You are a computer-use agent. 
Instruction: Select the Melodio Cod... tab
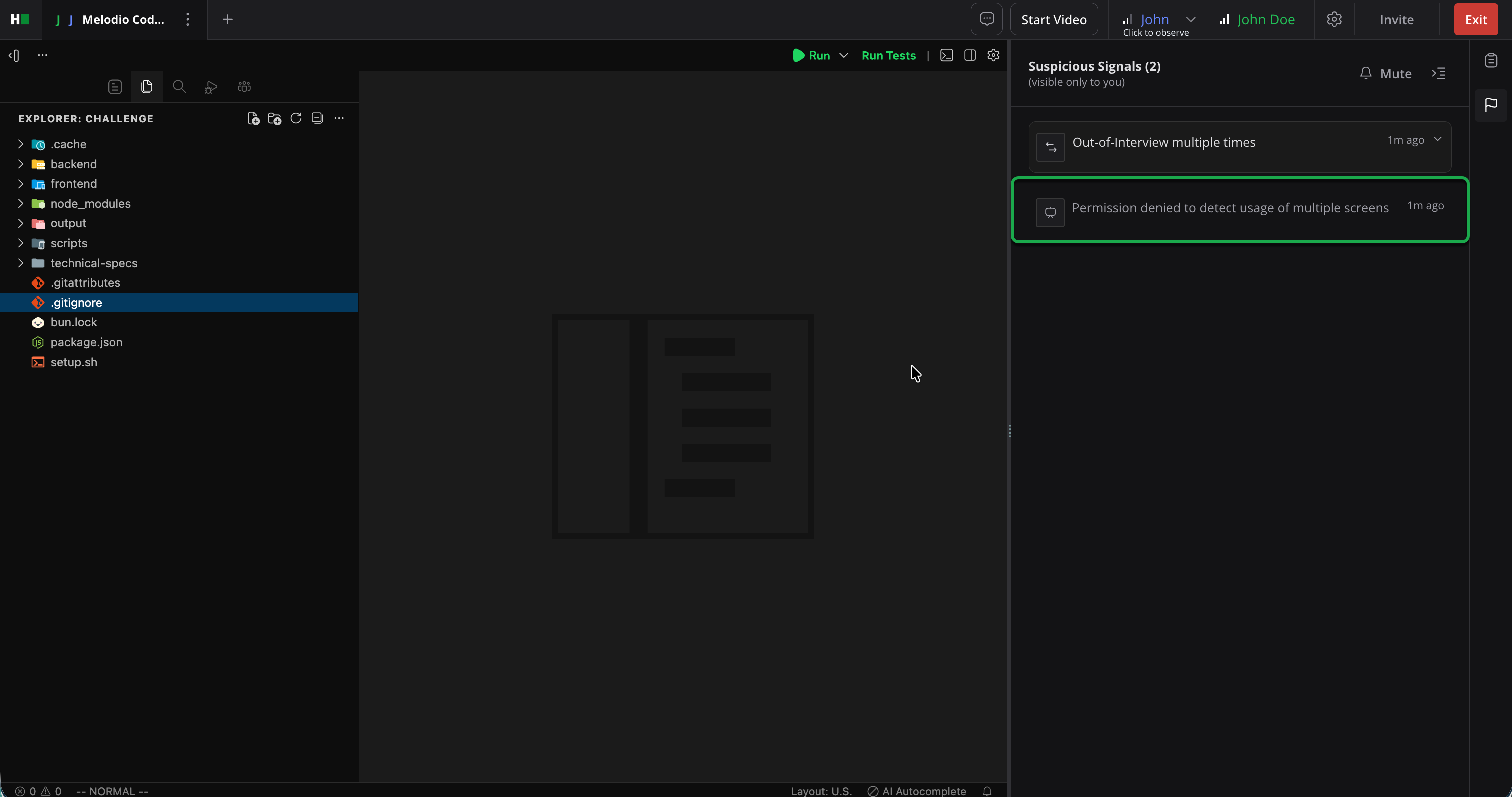(123, 20)
